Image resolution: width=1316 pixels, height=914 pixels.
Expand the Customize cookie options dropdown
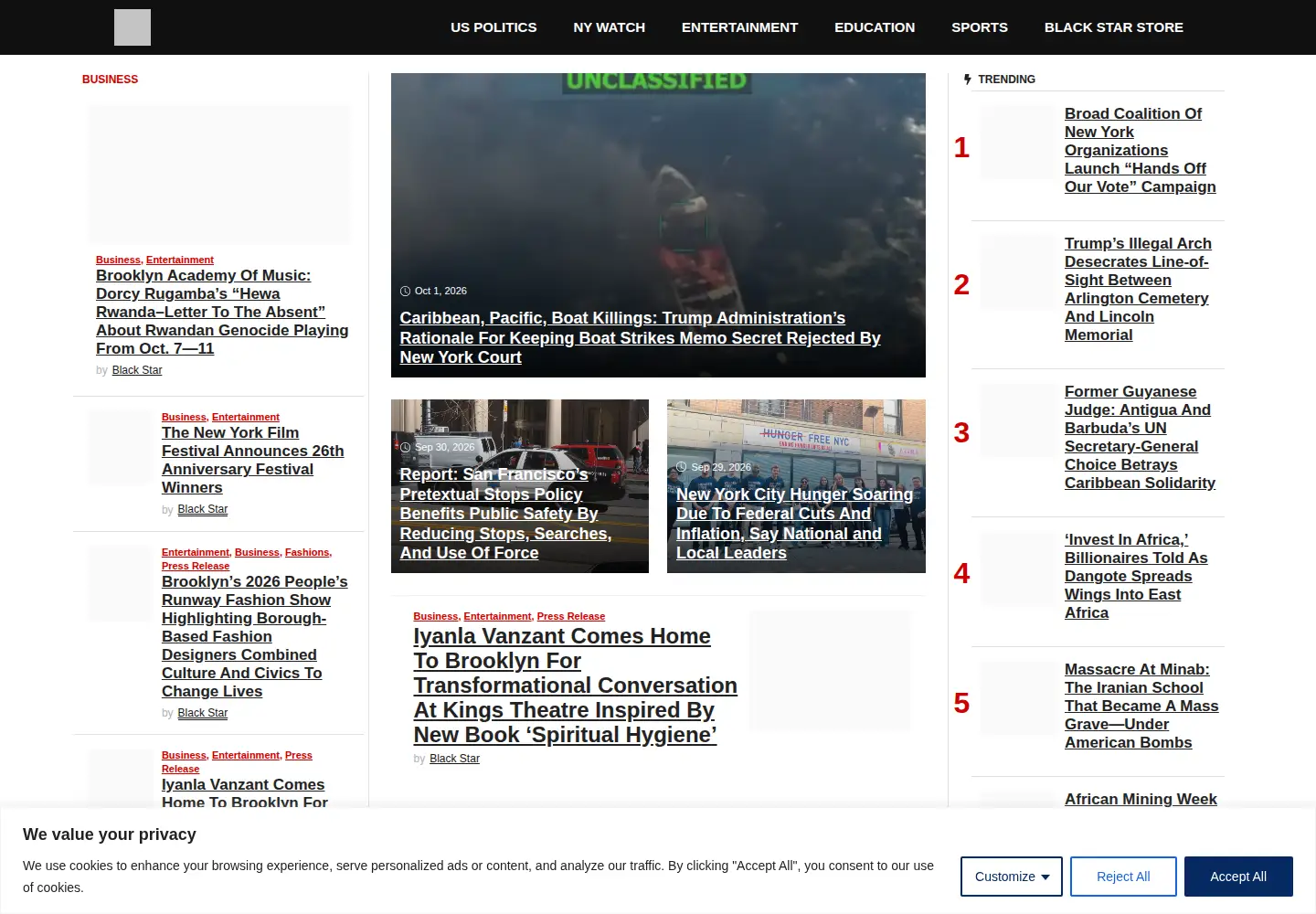tap(1012, 877)
